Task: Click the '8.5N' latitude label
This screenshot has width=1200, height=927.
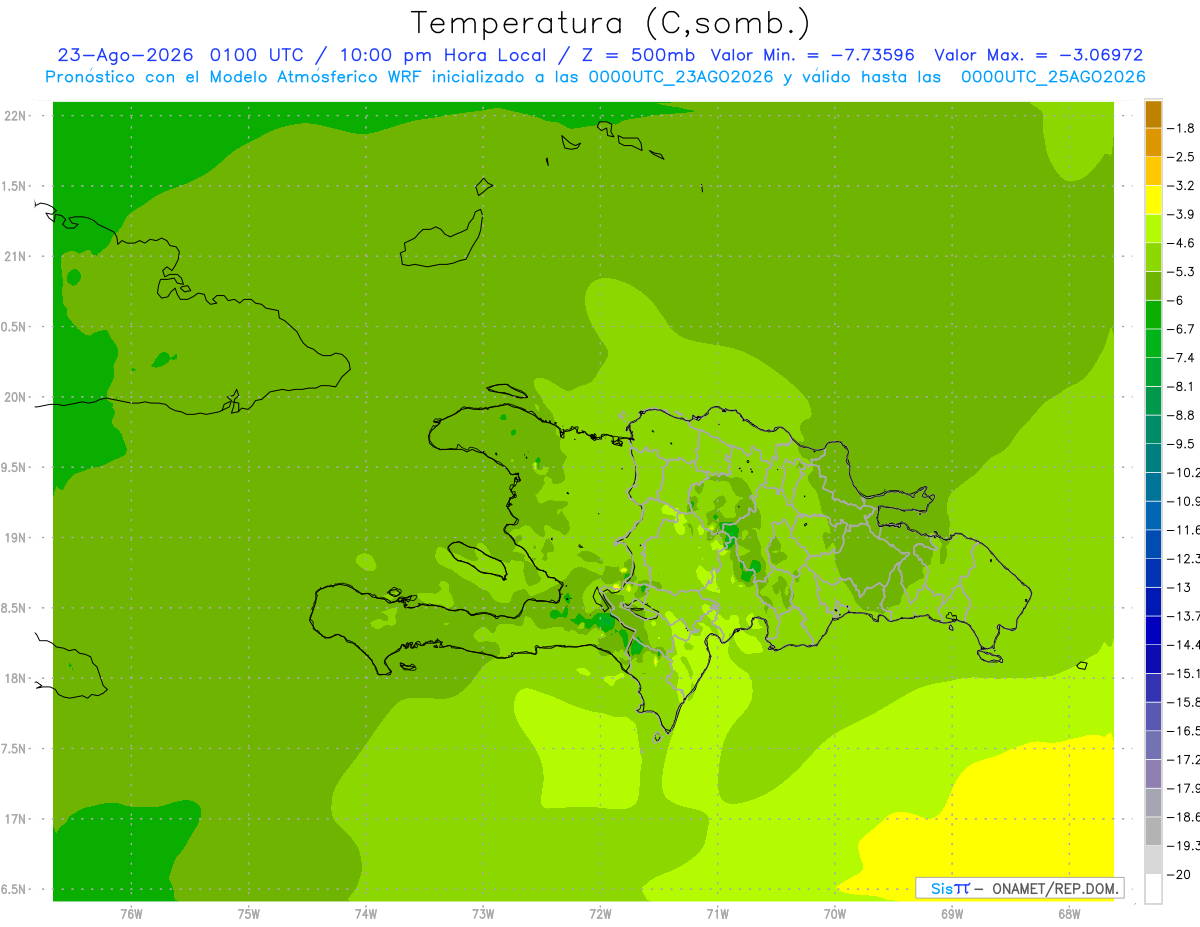Action: (13, 608)
